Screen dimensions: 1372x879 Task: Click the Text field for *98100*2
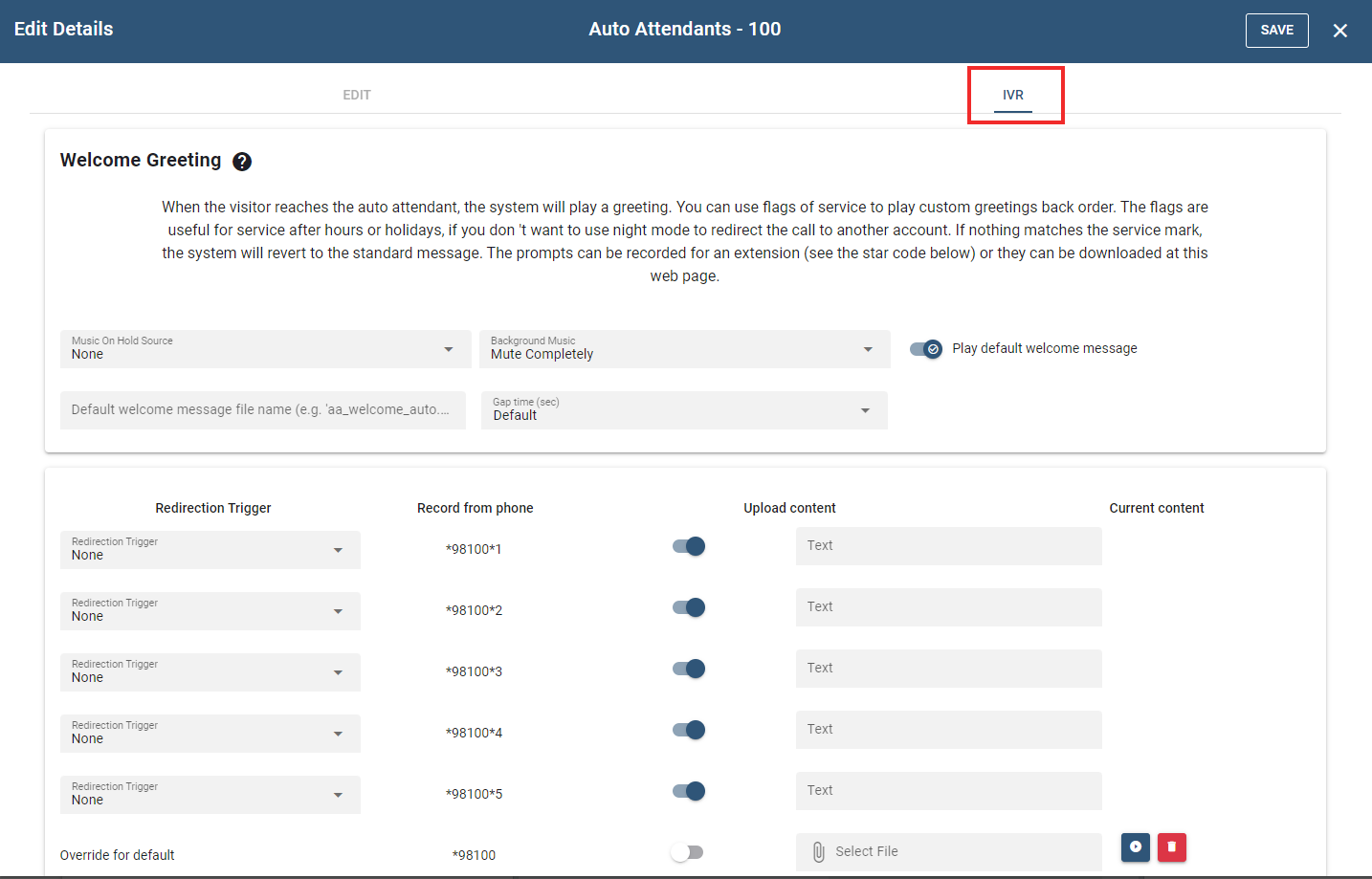pos(948,607)
